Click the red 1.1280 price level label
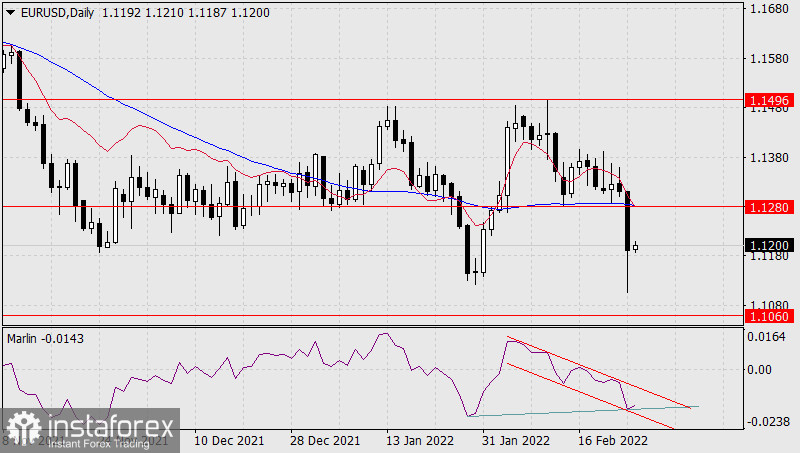The image size is (800, 453). coord(768,207)
